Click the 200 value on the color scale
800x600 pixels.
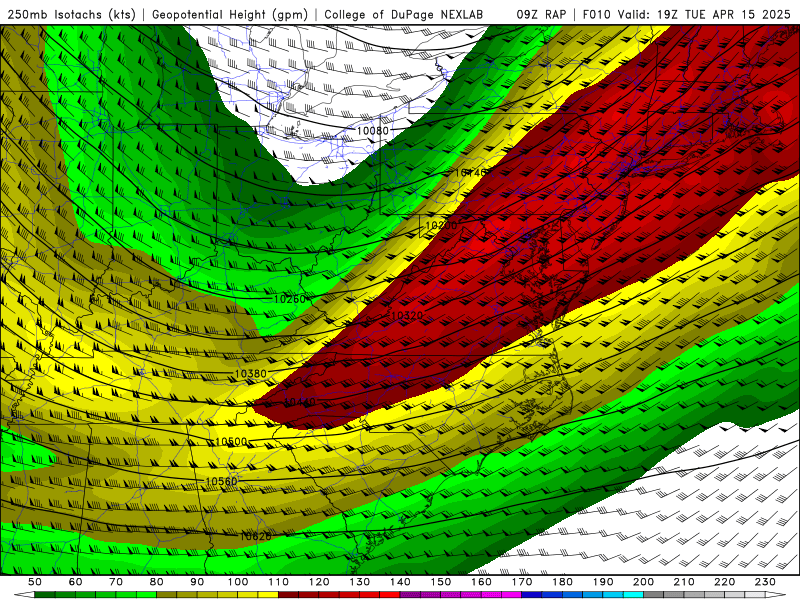(643, 582)
